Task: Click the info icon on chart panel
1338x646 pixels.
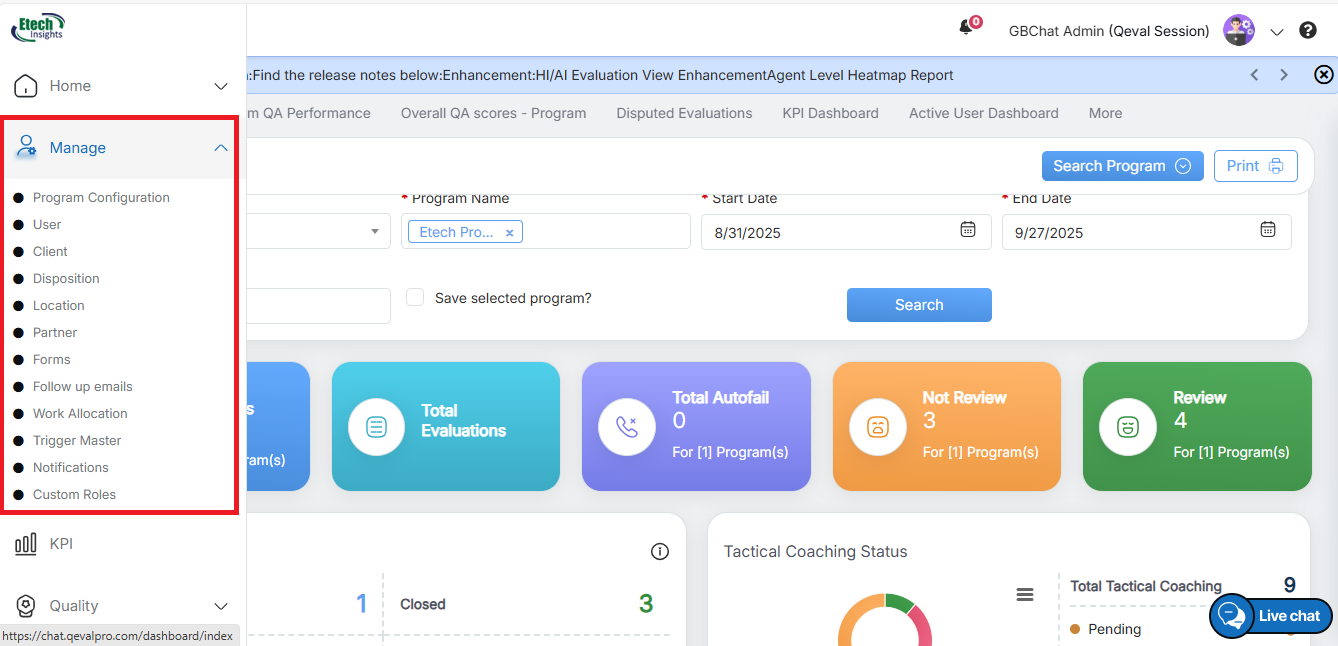Action: click(659, 551)
